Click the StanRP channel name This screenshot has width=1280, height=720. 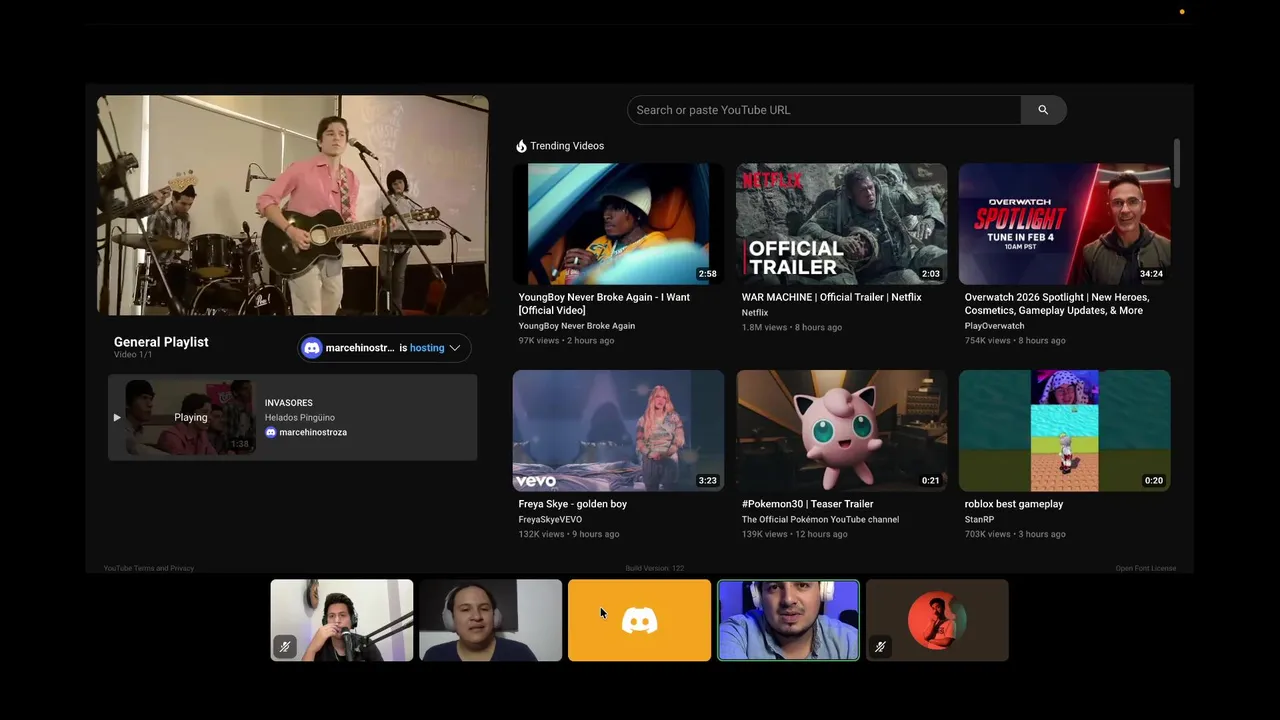click(978, 520)
